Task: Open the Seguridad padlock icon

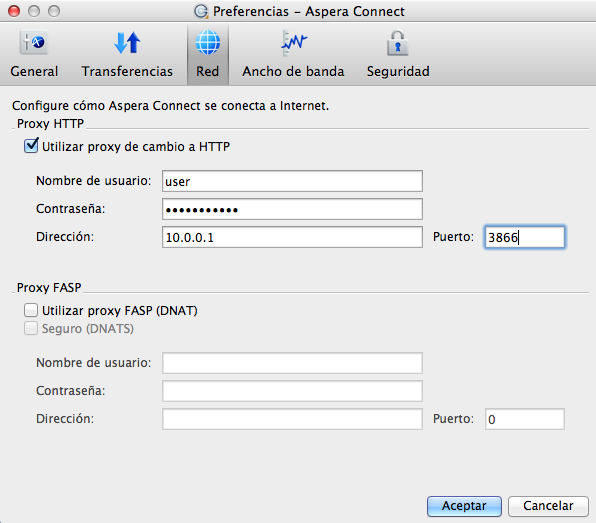Action: coord(398,43)
